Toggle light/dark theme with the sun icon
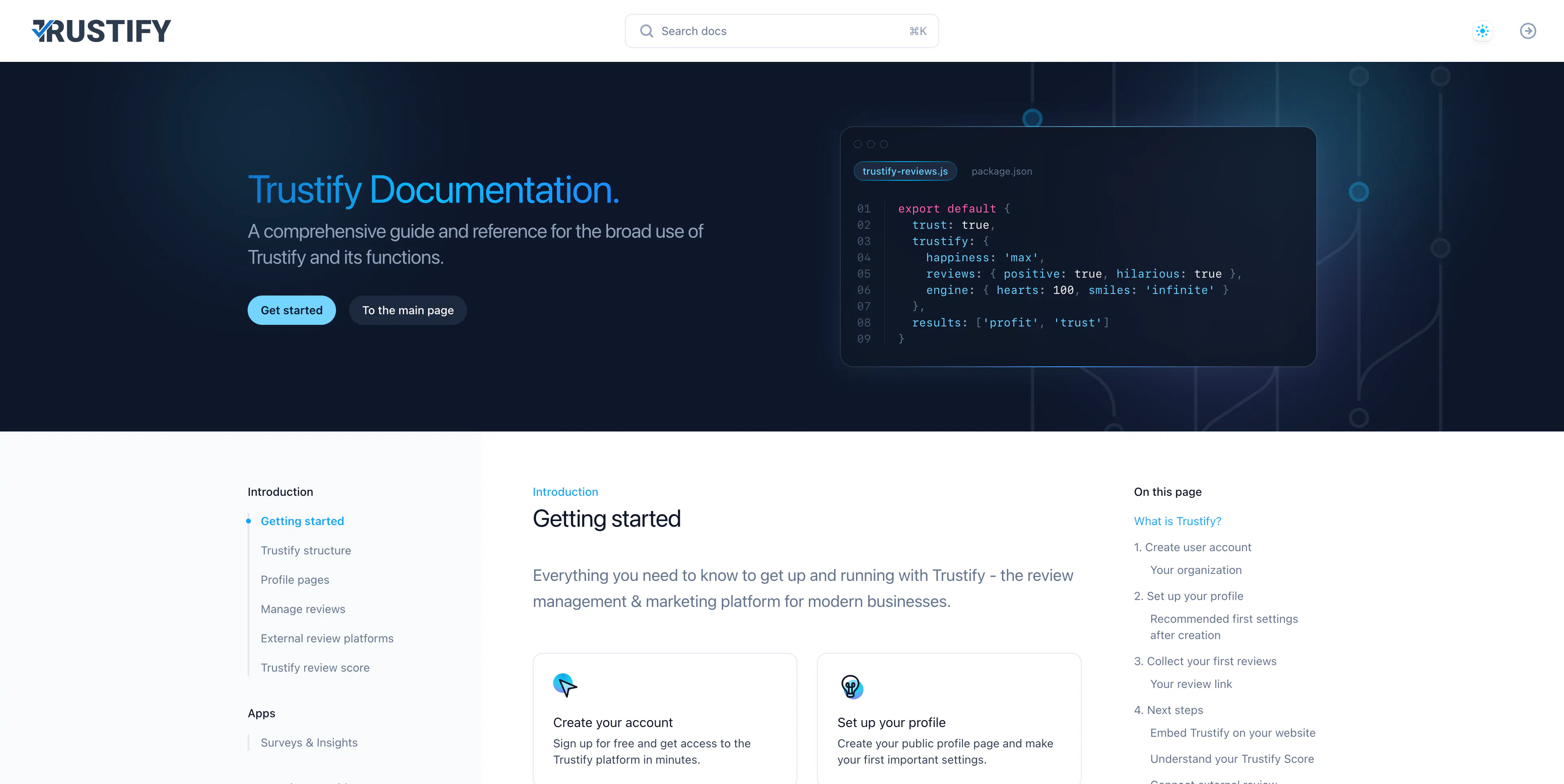Image resolution: width=1564 pixels, height=784 pixels. coord(1482,31)
